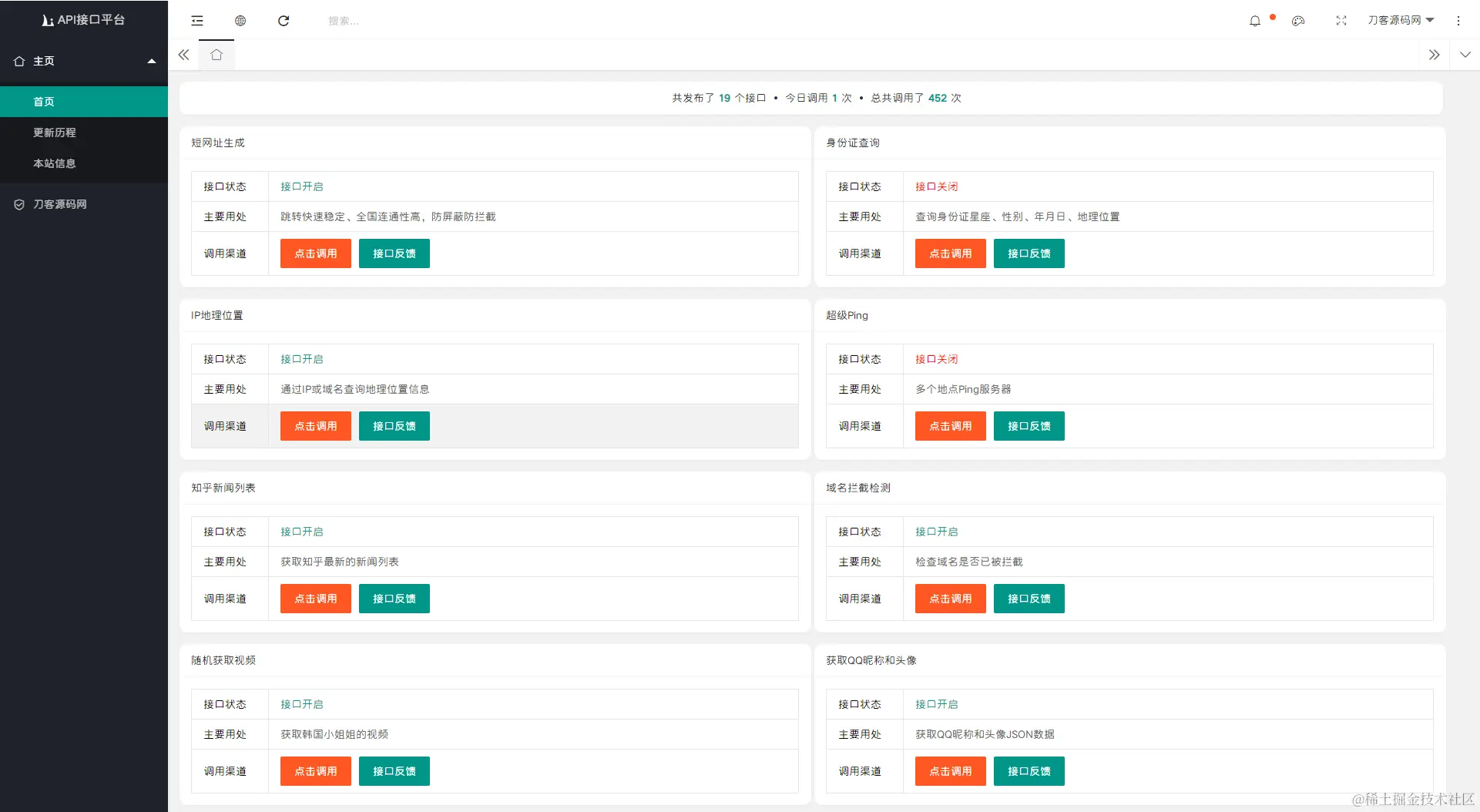1480x812 pixels.
Task: Collapse the sidebar with the hamburger icon
Action: click(x=196, y=21)
